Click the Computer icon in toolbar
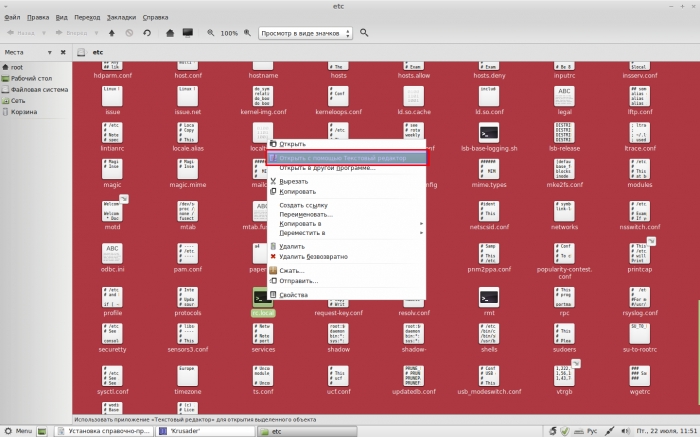Viewport: 700px width, 437px height. click(187, 33)
